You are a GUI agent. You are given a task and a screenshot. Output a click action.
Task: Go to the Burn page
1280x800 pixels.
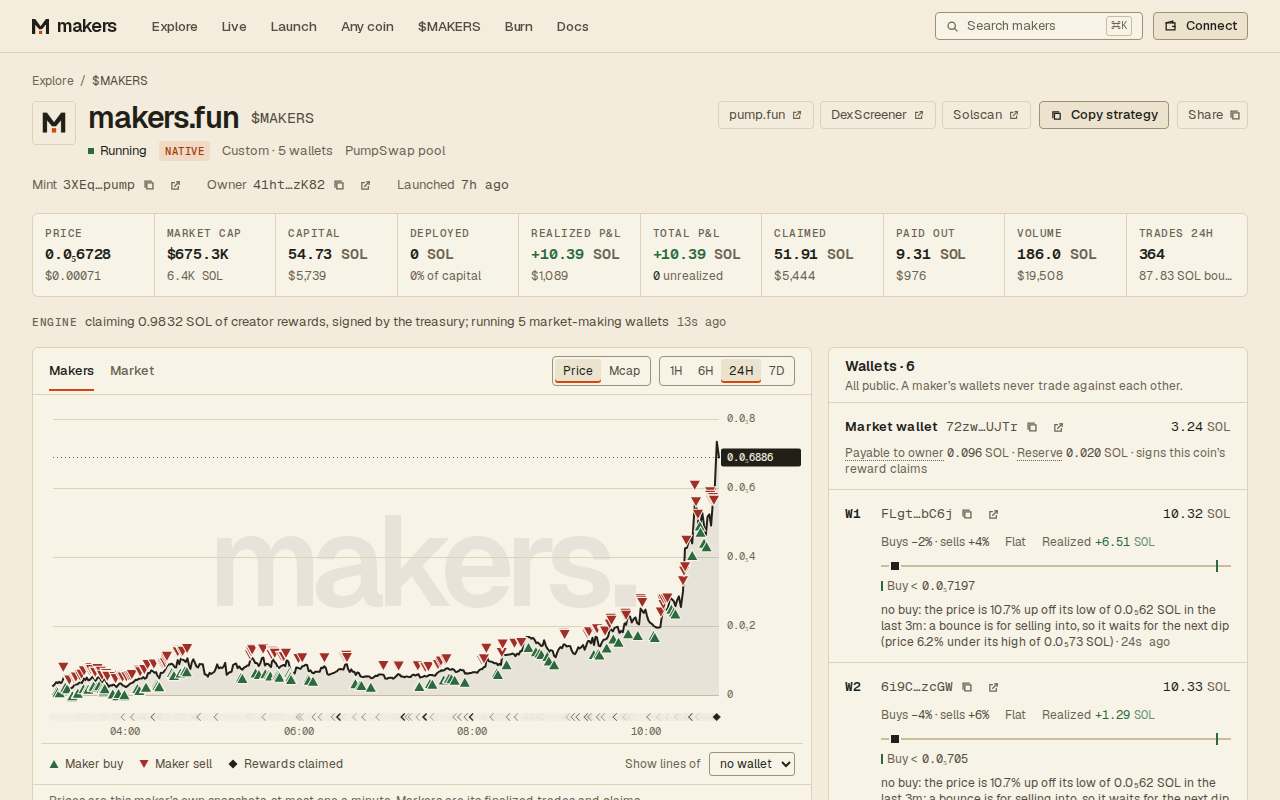click(x=519, y=27)
